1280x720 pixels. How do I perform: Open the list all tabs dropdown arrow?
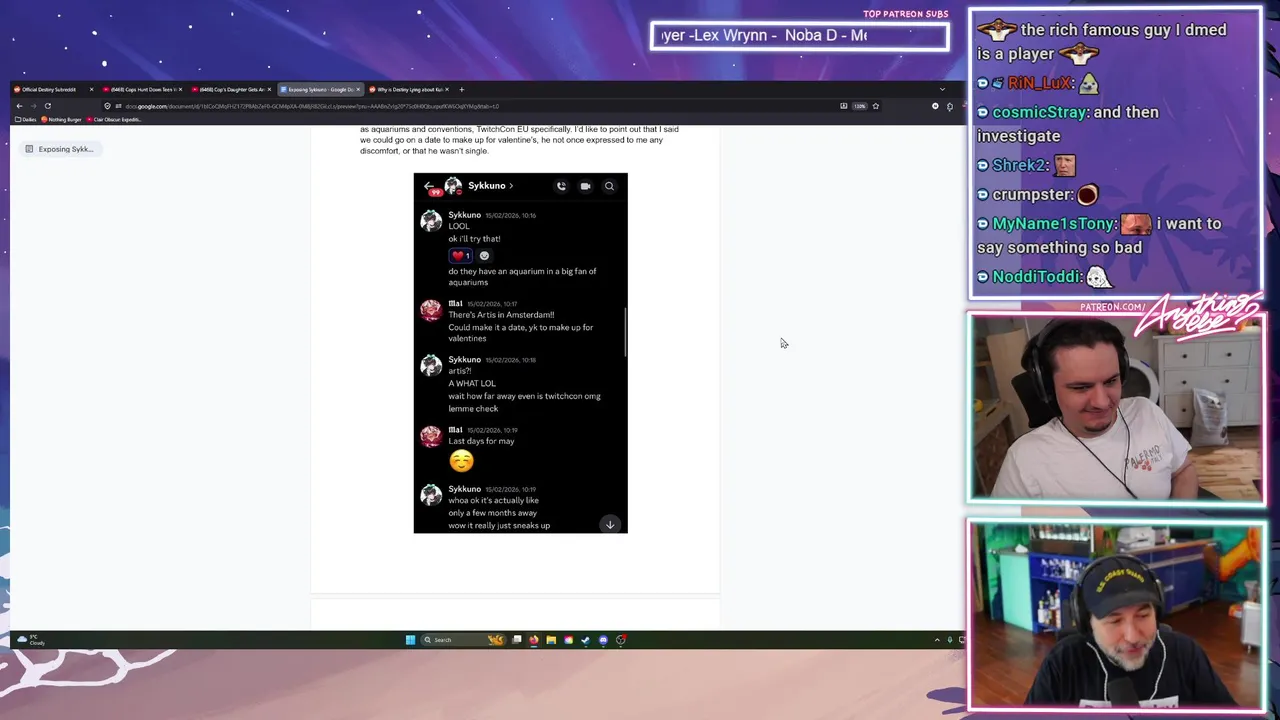(941, 89)
